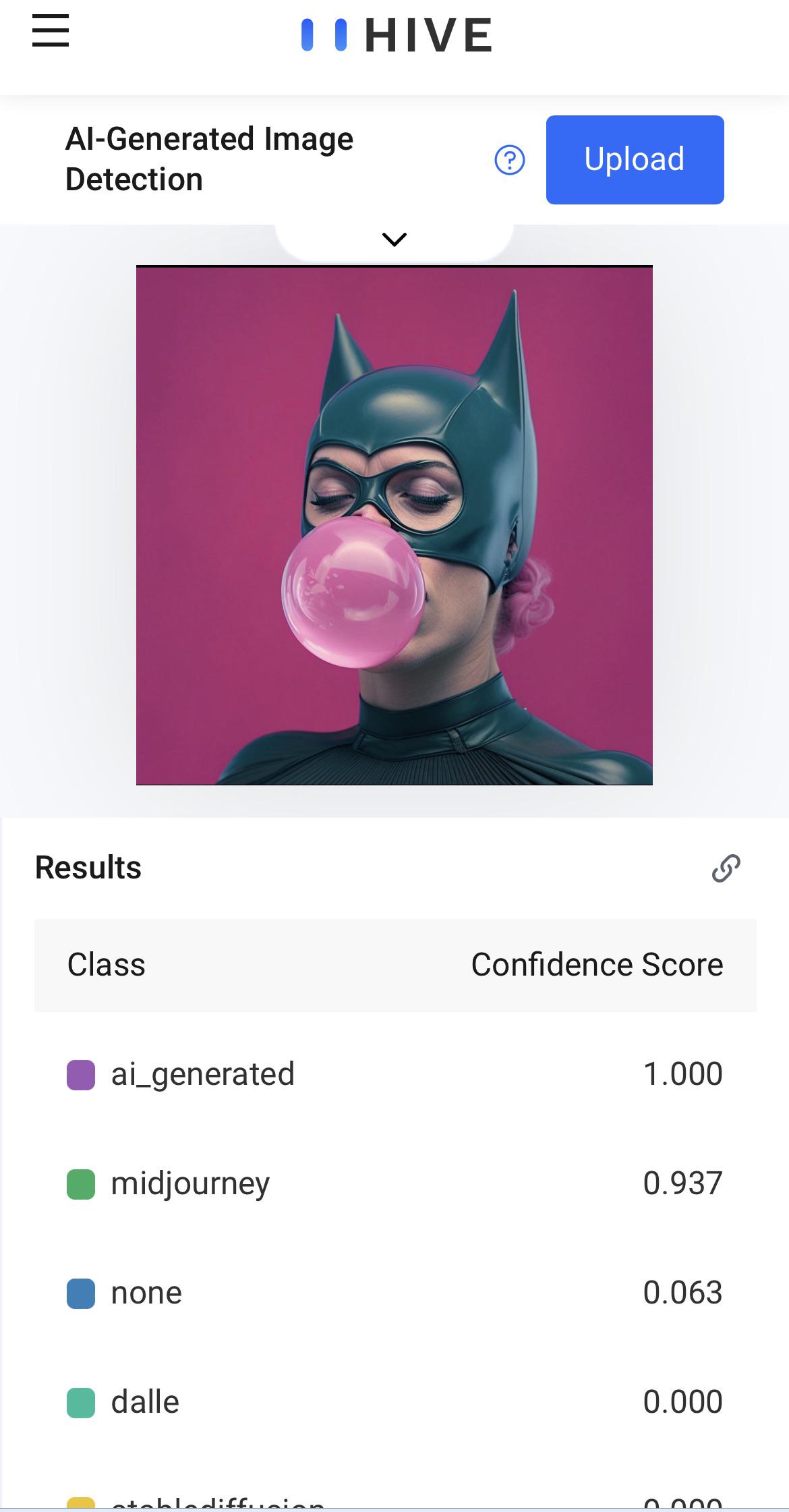Click the purple ai_generated color swatch
Screen dimensions: 789x1512
tap(81, 1075)
